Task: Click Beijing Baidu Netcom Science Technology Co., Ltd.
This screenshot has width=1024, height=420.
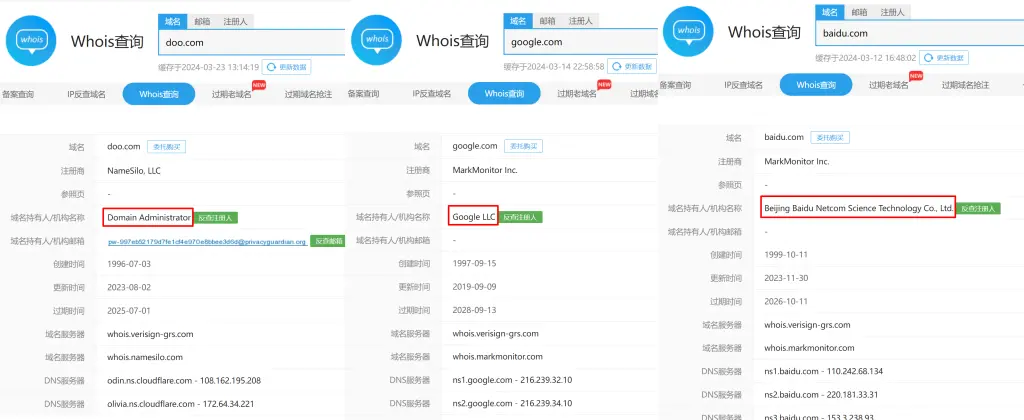Action: (x=859, y=208)
